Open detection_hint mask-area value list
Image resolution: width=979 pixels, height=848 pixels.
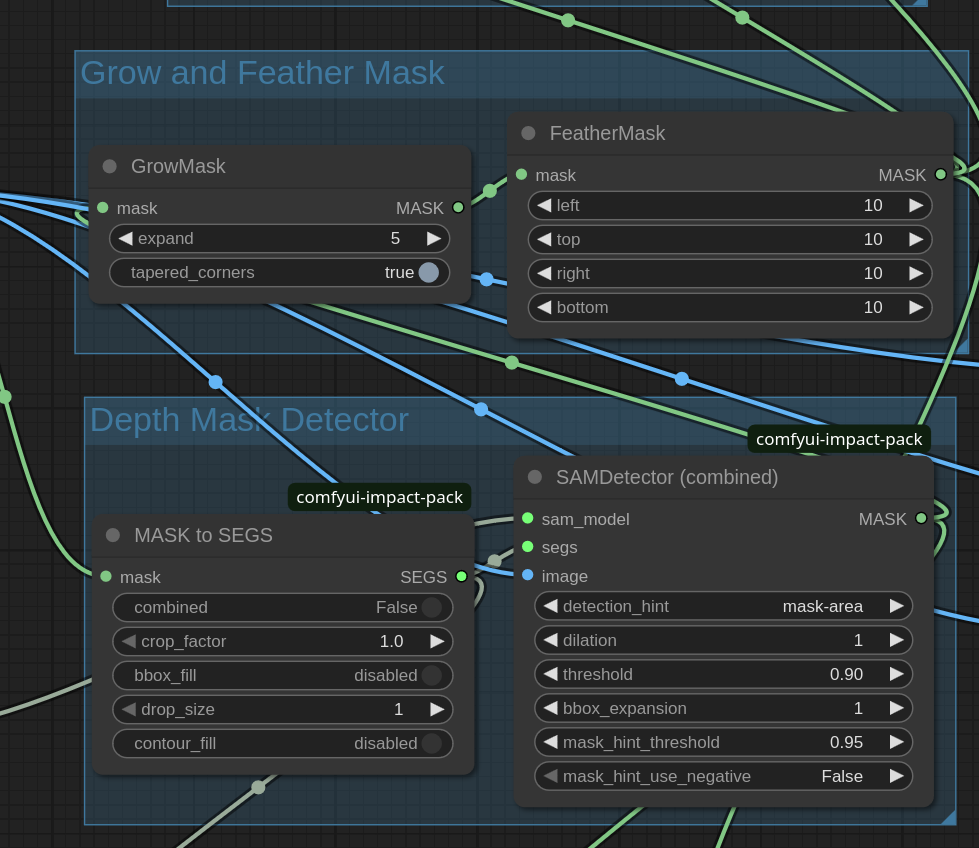coord(822,606)
